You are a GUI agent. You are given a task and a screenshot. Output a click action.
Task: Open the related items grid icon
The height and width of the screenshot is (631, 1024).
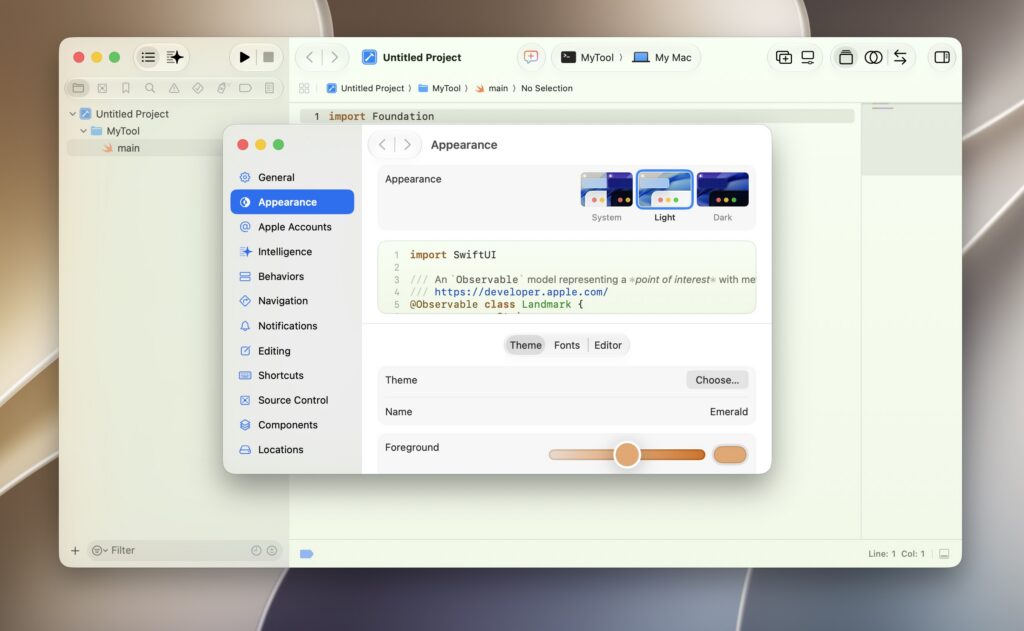[x=304, y=88]
